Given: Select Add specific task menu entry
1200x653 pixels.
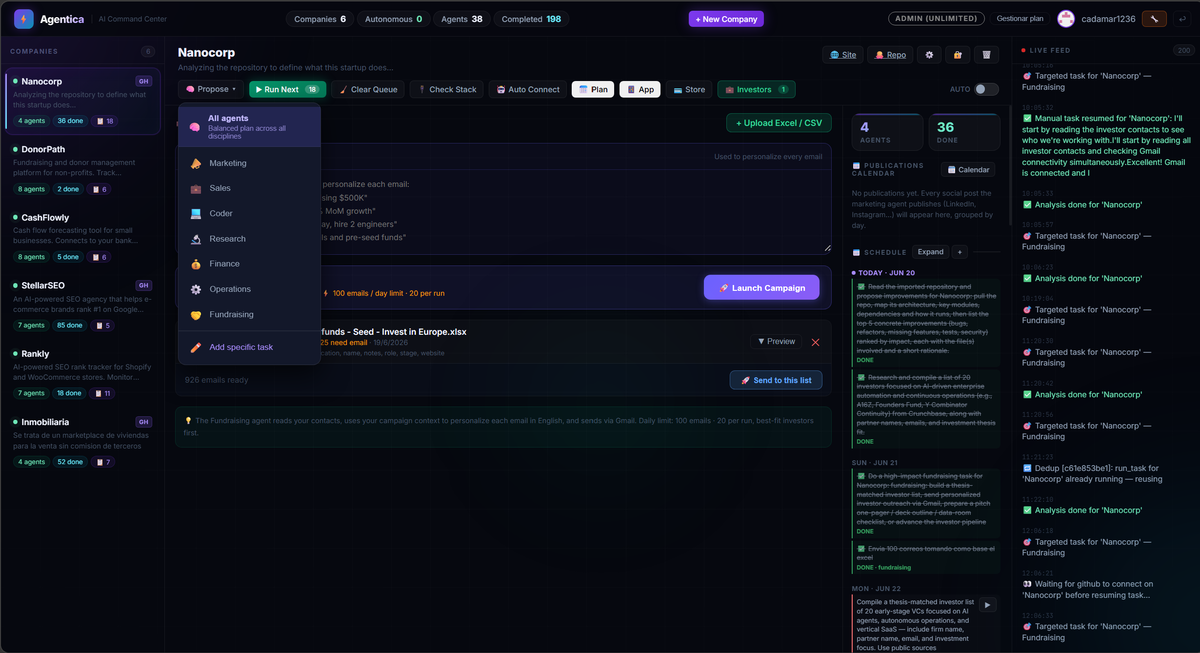Looking at the screenshot, I should coord(249,347).
